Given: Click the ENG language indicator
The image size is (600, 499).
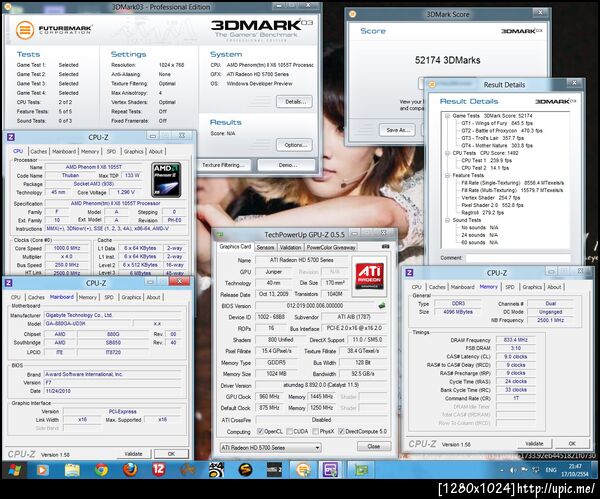Looking at the screenshot, I should [x=551, y=470].
